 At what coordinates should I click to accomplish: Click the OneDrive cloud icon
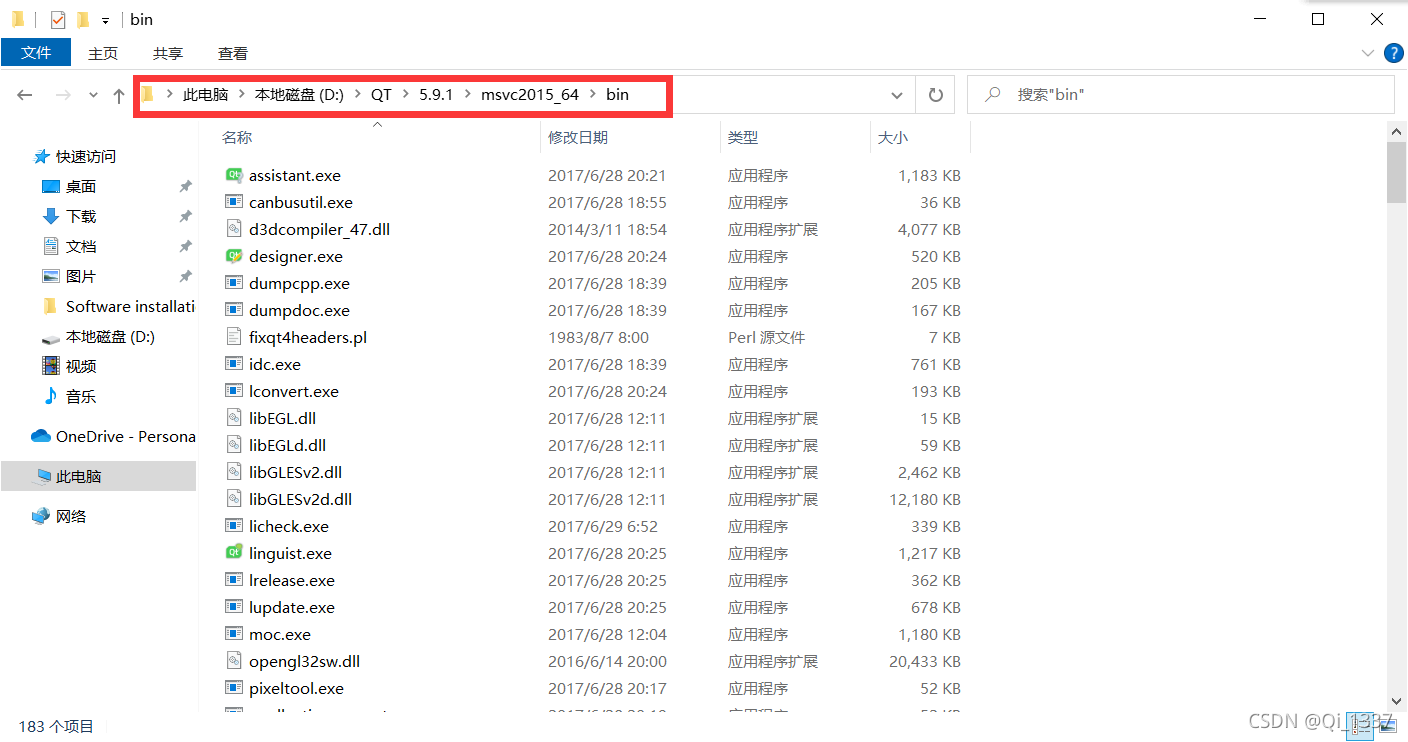point(41,436)
